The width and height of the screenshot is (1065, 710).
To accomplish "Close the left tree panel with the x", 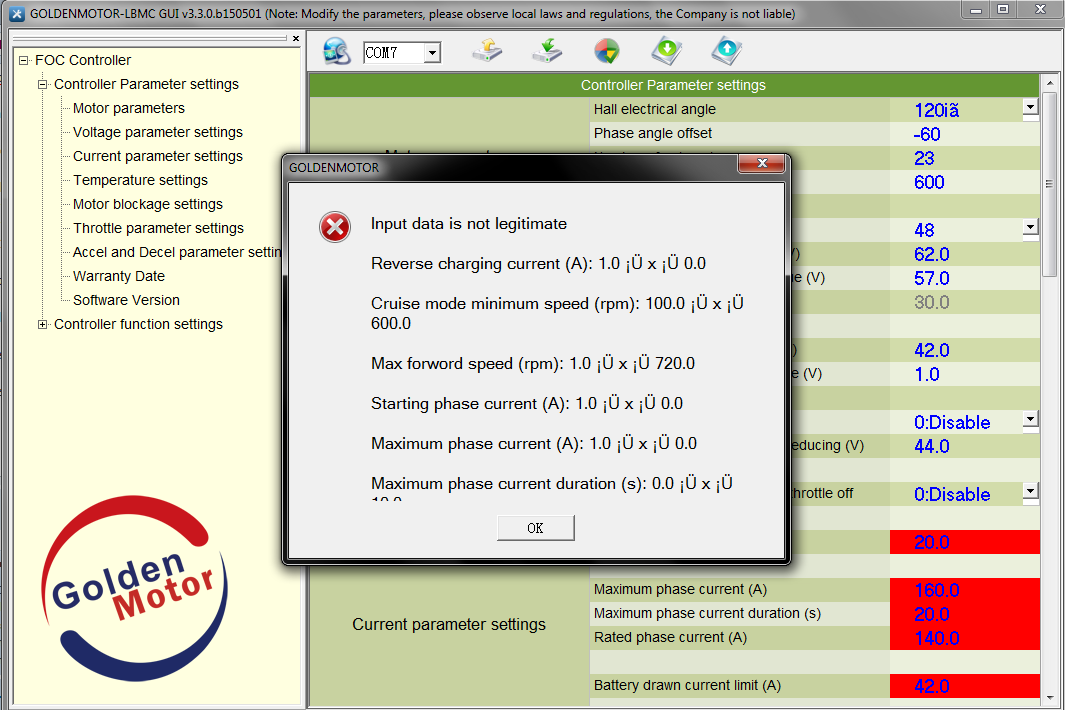I will click(x=296, y=39).
